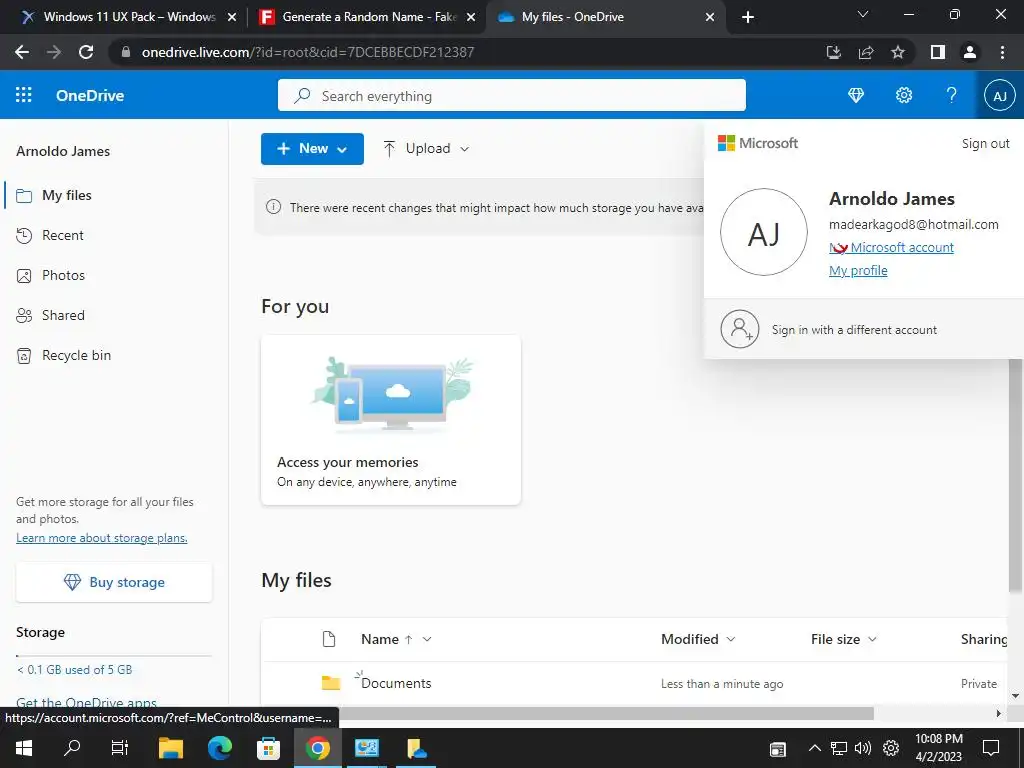Click the file type column icon

329,639
